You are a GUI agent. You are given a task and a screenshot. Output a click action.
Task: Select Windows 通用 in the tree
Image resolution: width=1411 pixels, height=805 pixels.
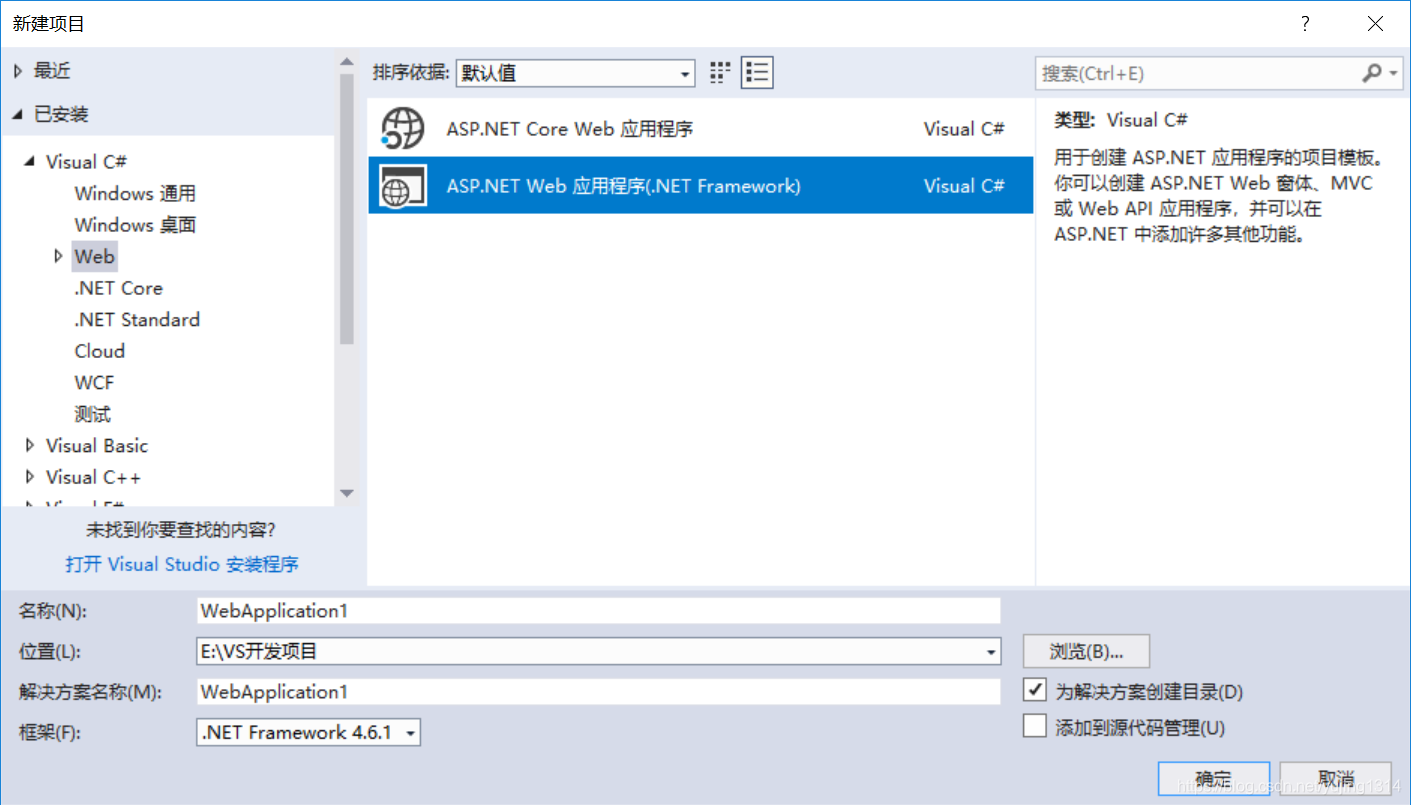click(x=135, y=193)
